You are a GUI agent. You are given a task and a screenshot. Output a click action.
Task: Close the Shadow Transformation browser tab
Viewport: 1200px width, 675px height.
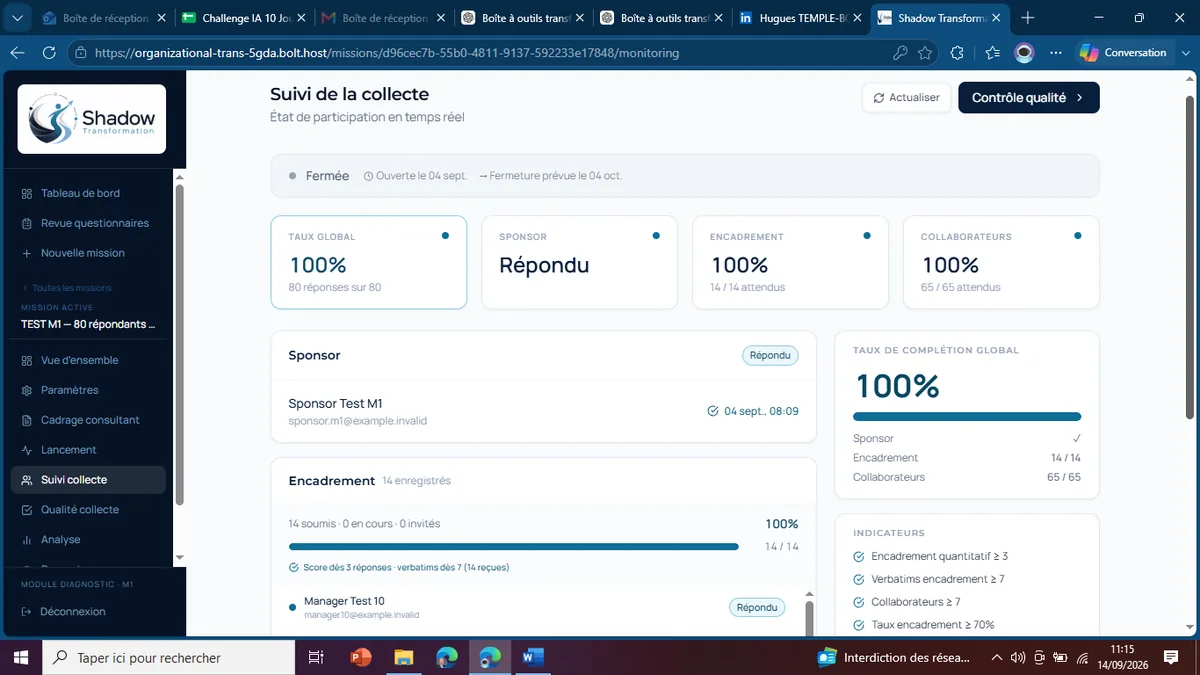coord(996,18)
